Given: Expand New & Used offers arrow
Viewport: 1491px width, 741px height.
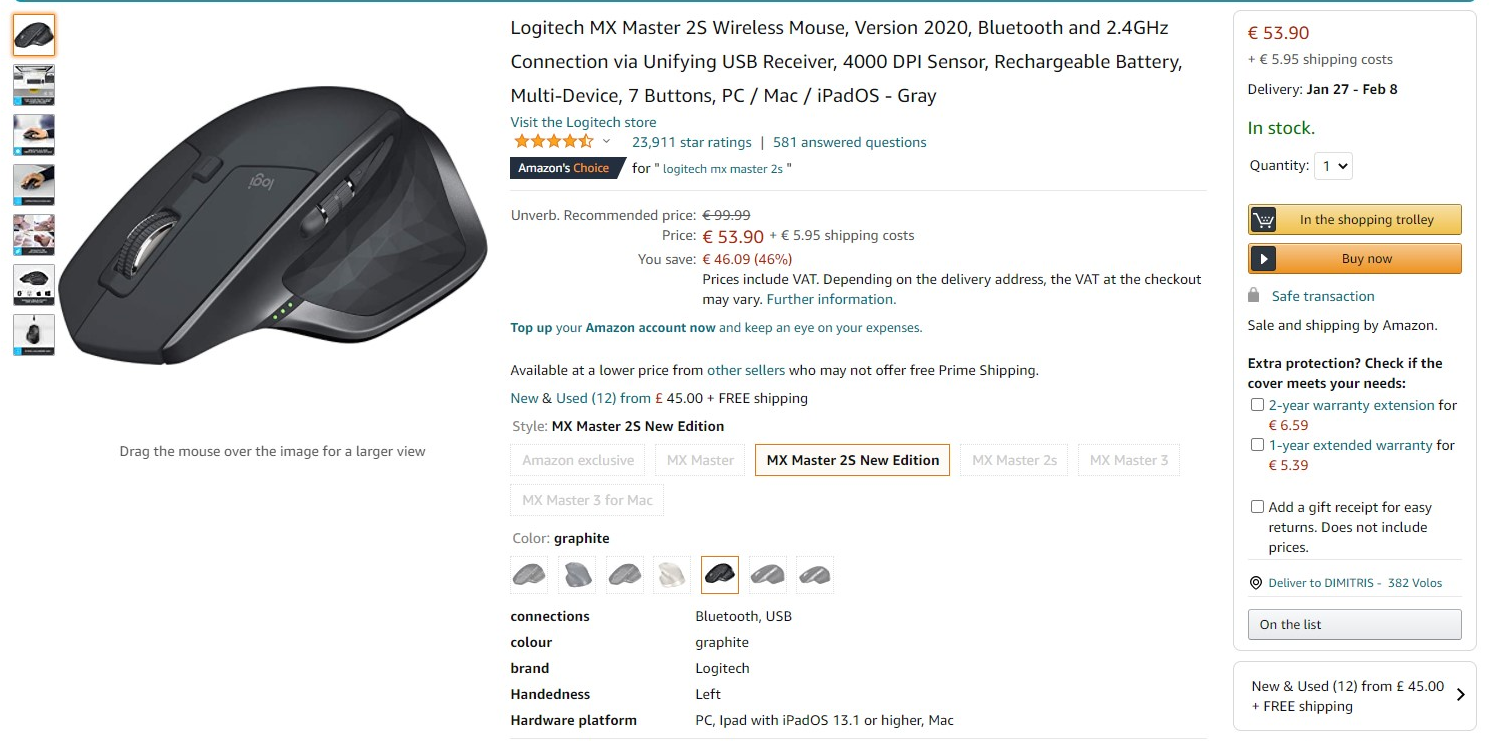Looking at the screenshot, I should pos(1461,695).
